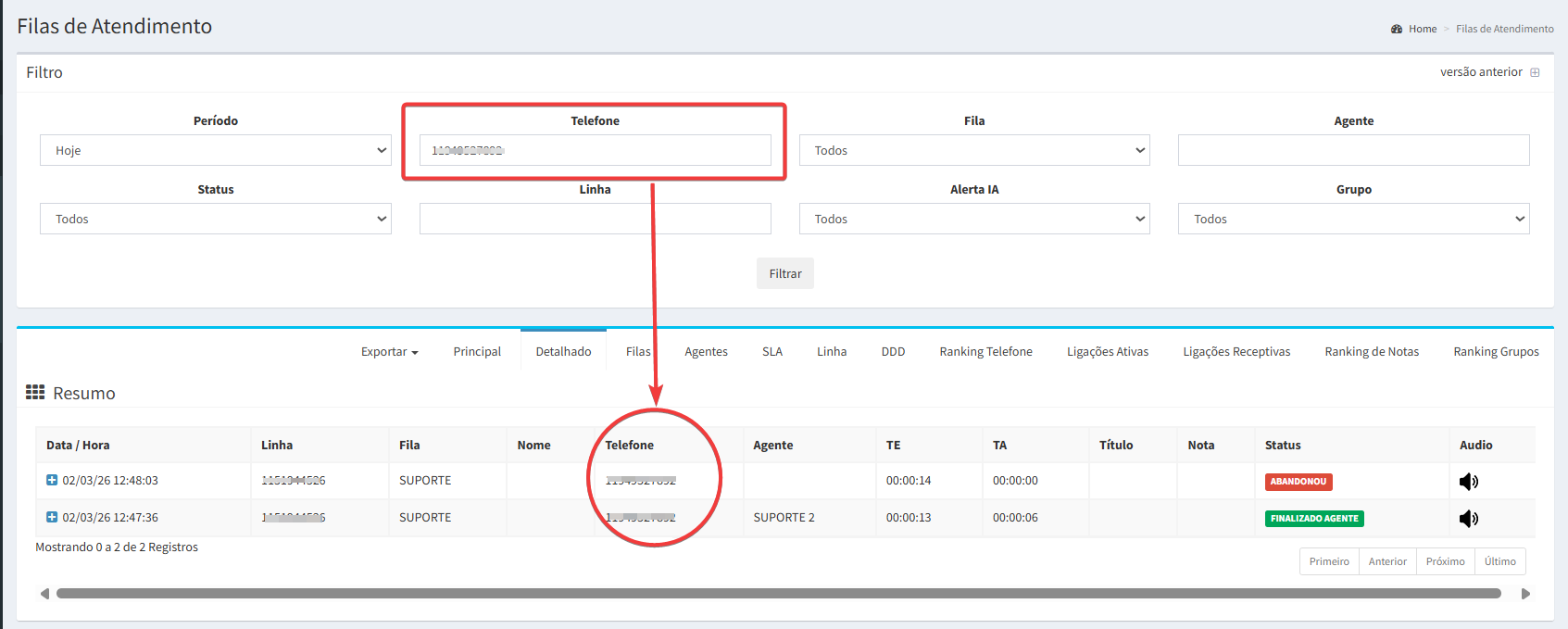This screenshot has width=1568, height=629.
Task: Sort the table by the TE column
Action: pos(893,446)
